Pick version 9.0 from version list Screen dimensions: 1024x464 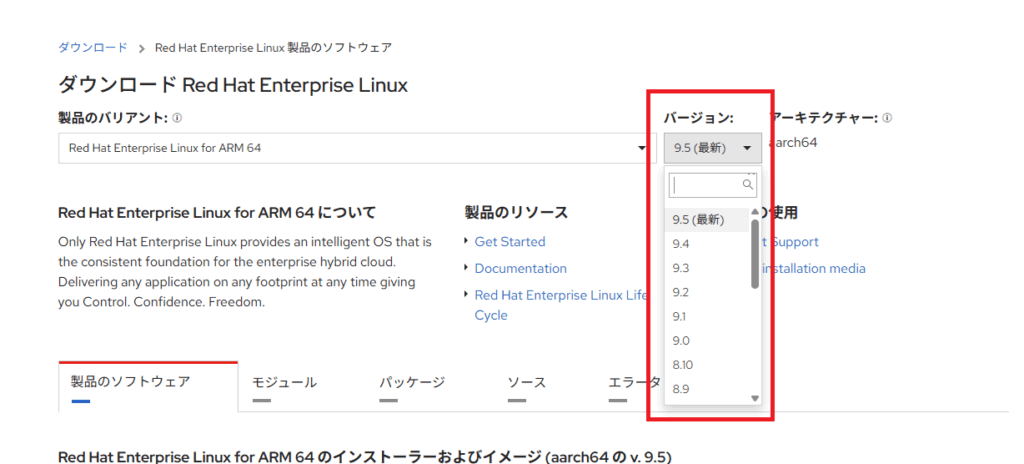coord(682,341)
